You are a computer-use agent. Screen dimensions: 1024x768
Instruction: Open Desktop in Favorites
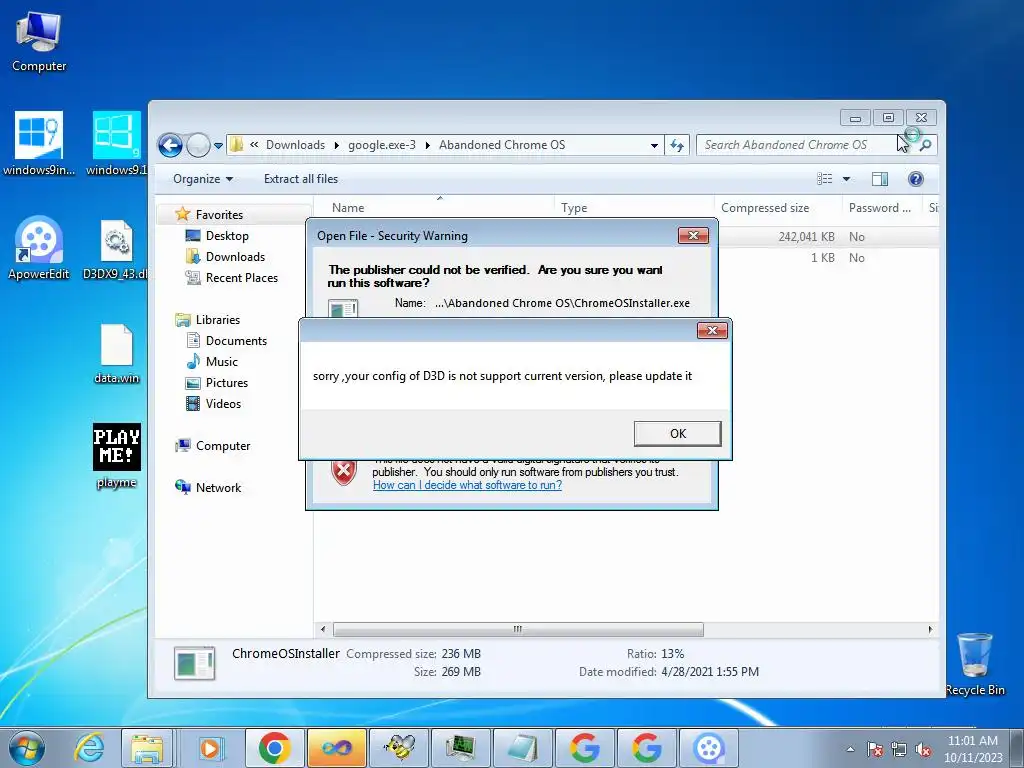point(227,236)
